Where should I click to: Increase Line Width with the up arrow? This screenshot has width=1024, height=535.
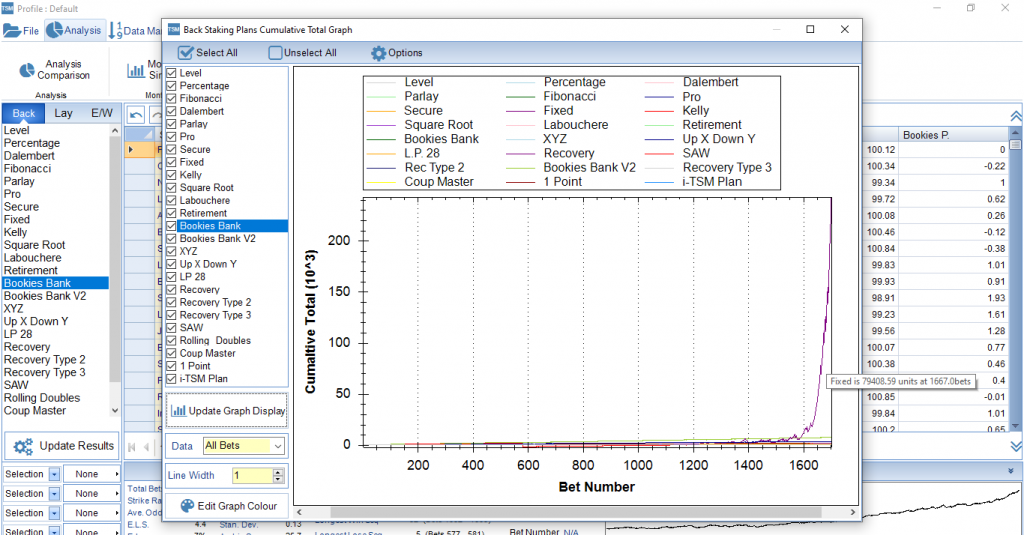[x=279, y=472]
